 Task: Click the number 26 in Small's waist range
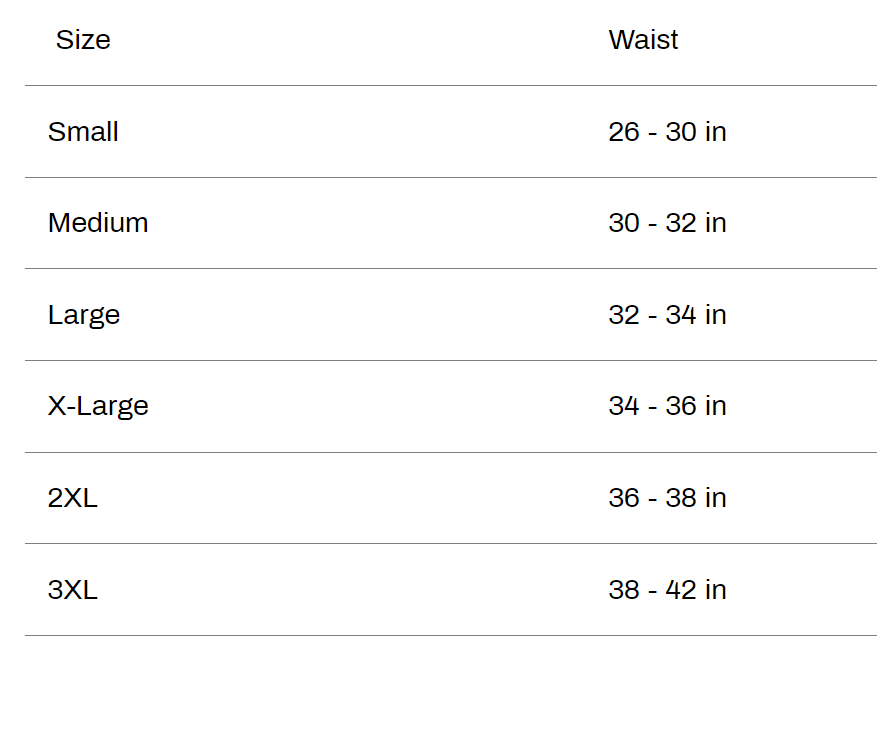[x=624, y=132]
